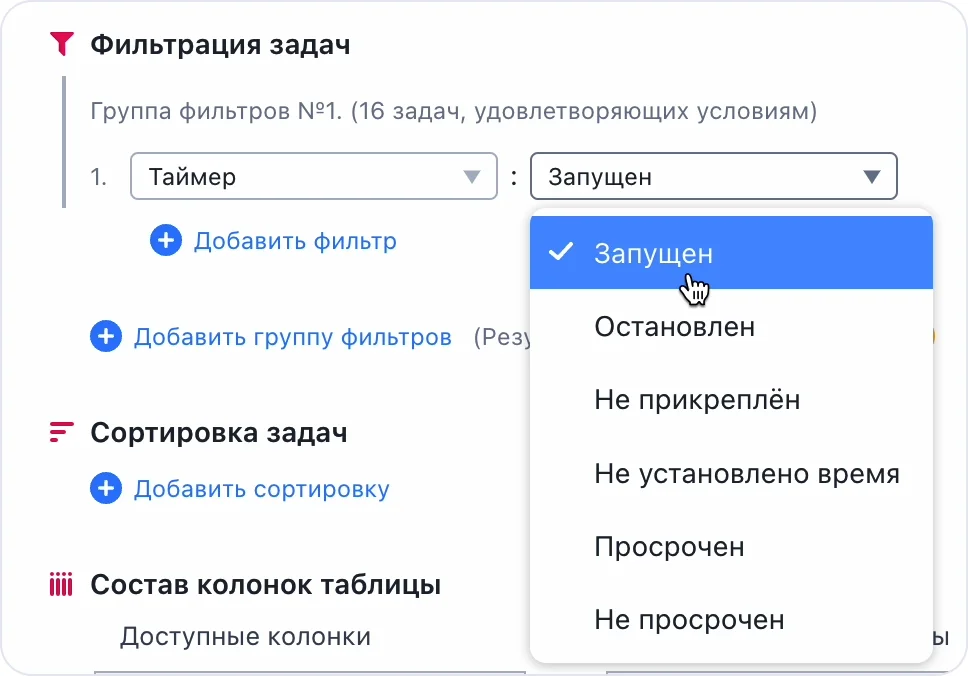This screenshot has height=676, width=968.
Task: Open the Таймер filter field dropdown
Action: pos(300,177)
